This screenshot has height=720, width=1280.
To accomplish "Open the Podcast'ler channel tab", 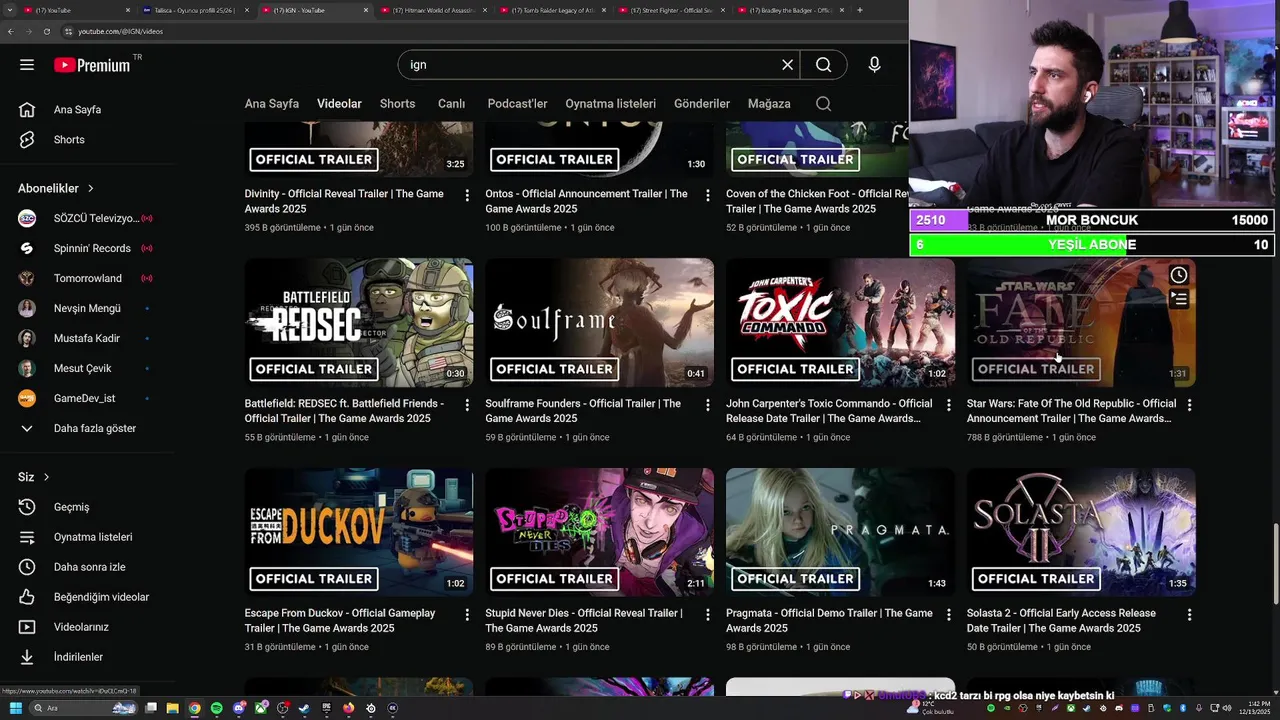I will click(517, 104).
